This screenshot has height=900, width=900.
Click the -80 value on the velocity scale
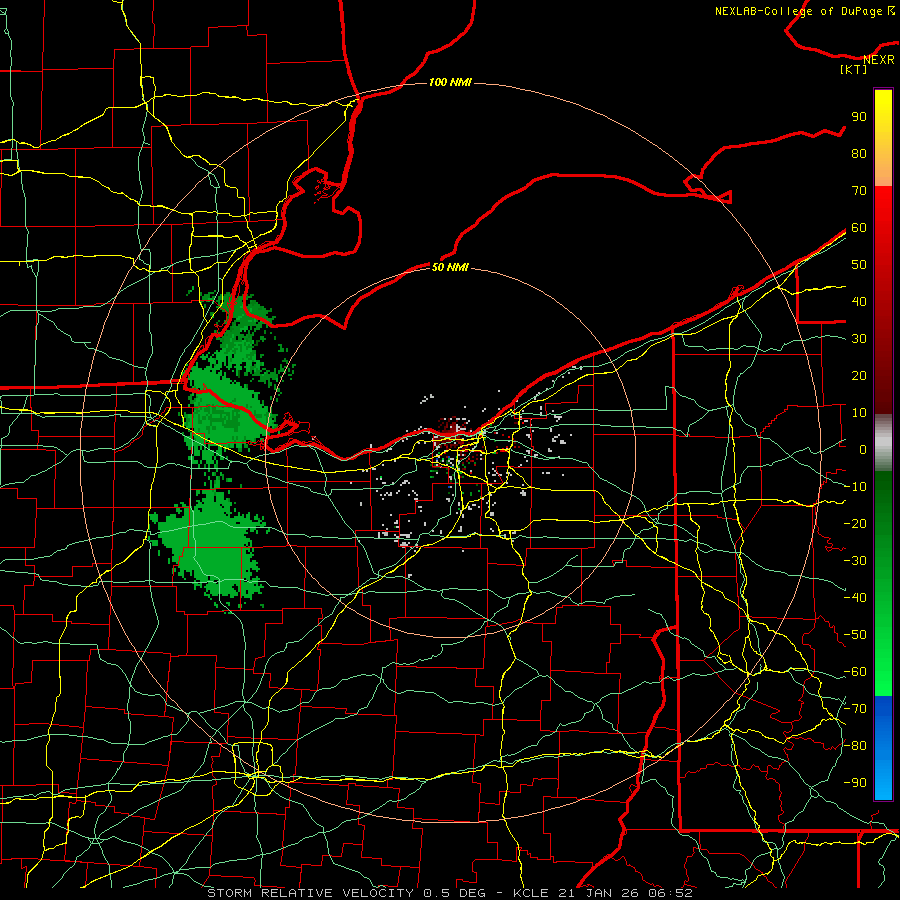tap(855, 746)
